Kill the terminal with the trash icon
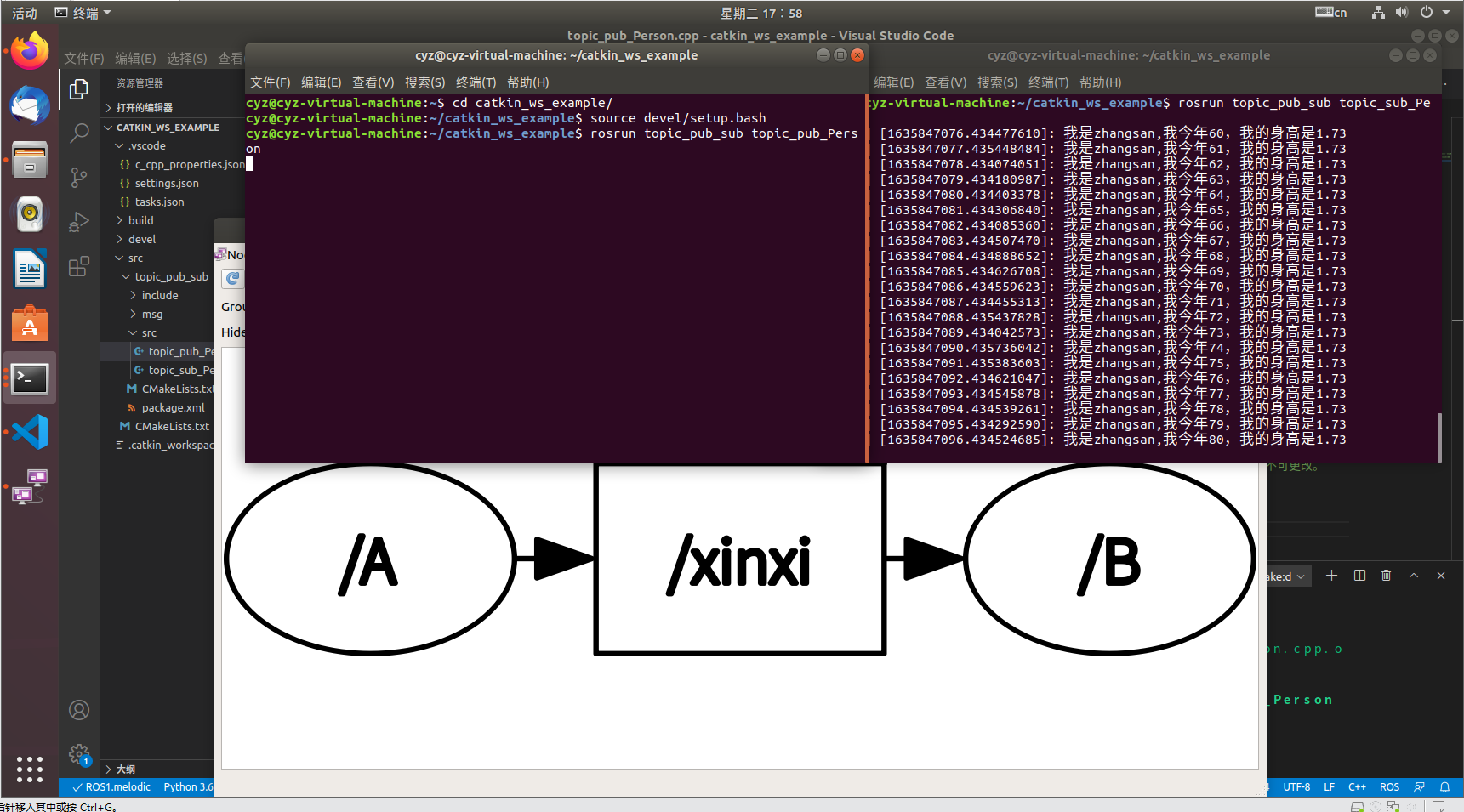The height and width of the screenshot is (812, 1464). tap(1387, 576)
